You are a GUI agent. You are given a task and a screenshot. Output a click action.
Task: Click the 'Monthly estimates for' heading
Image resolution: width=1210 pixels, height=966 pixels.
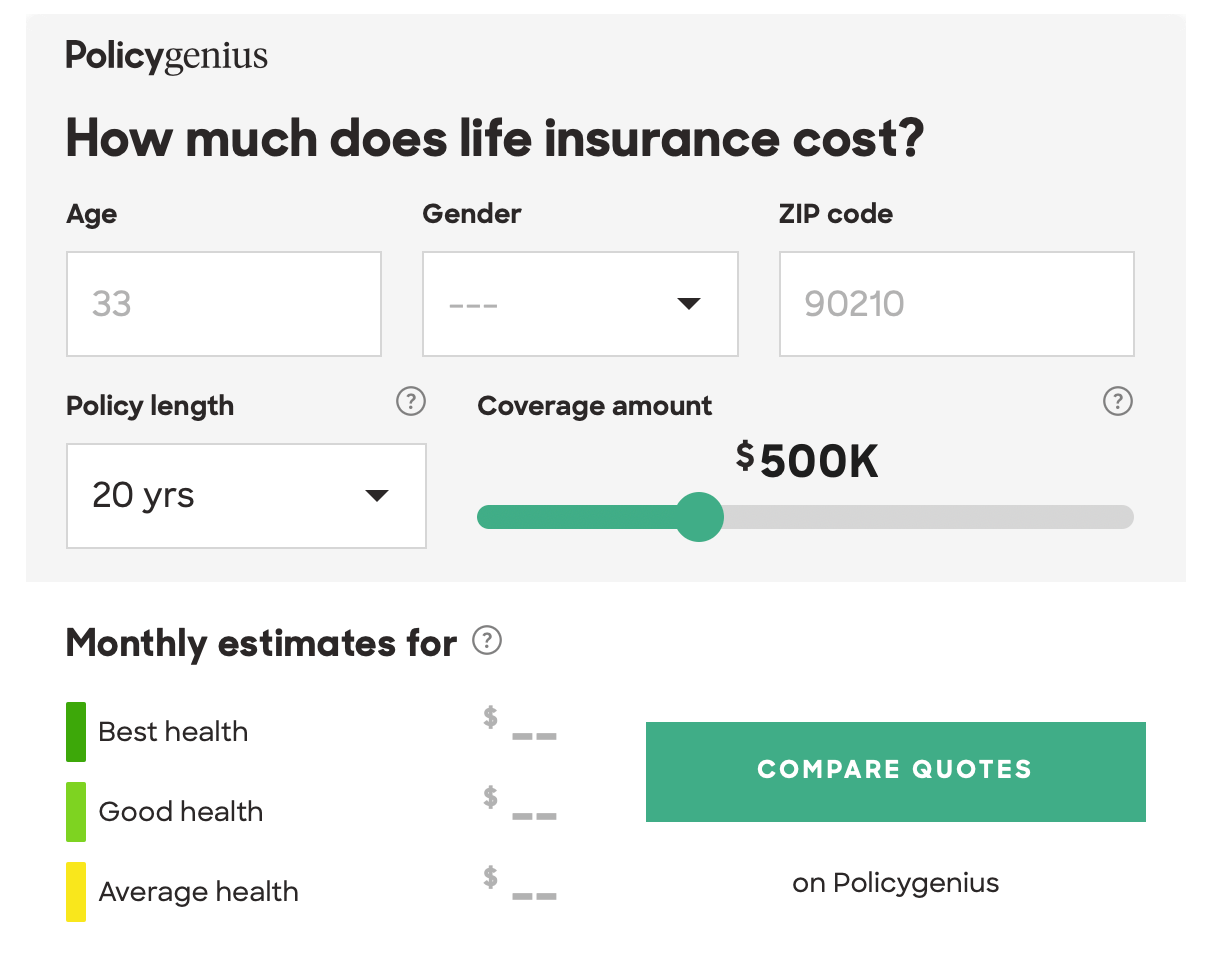click(258, 643)
